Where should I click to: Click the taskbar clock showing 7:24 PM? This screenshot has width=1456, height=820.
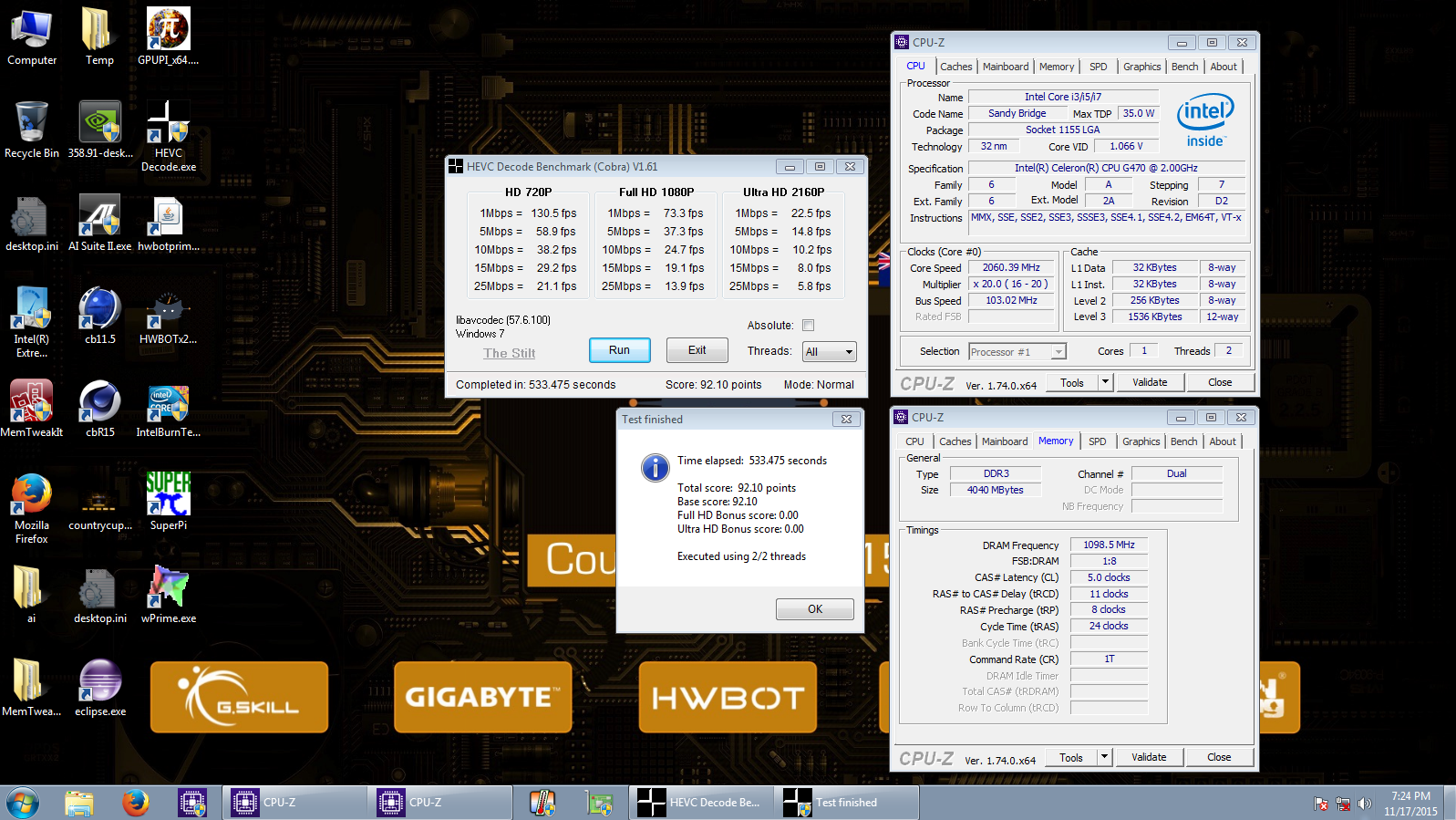coord(1410,804)
